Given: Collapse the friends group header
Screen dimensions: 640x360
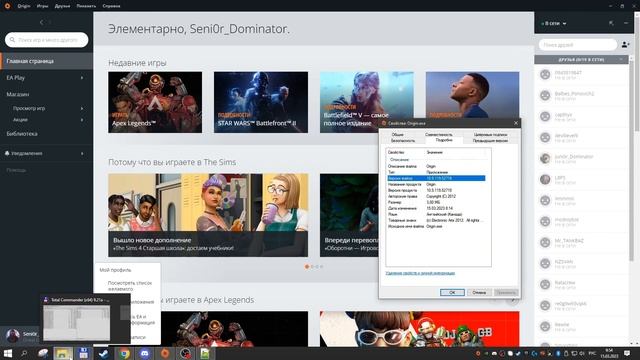Looking at the screenshot, I should pos(581,60).
